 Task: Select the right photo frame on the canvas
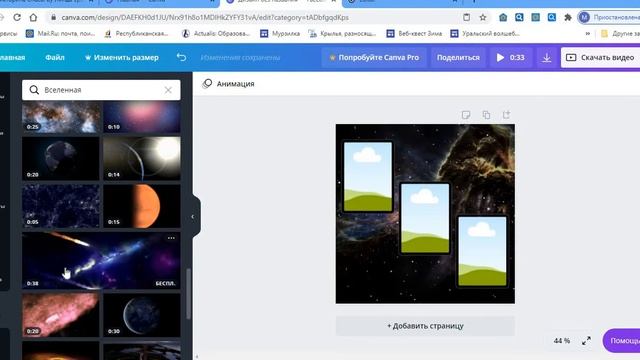pyautogui.click(x=482, y=251)
